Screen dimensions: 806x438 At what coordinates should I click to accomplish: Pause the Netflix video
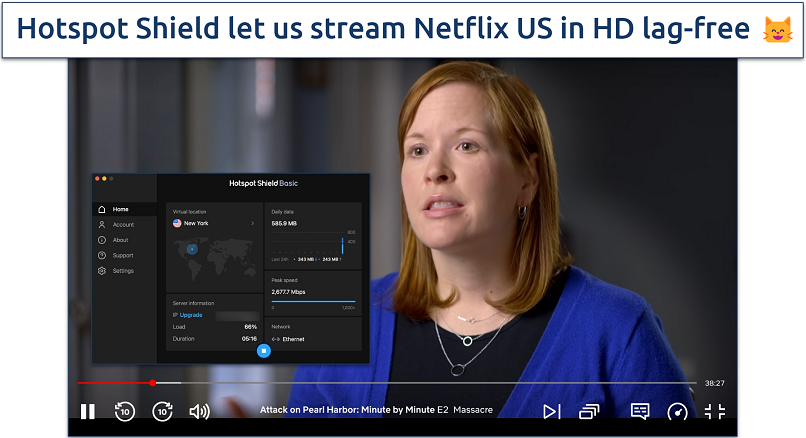pyautogui.click(x=88, y=411)
